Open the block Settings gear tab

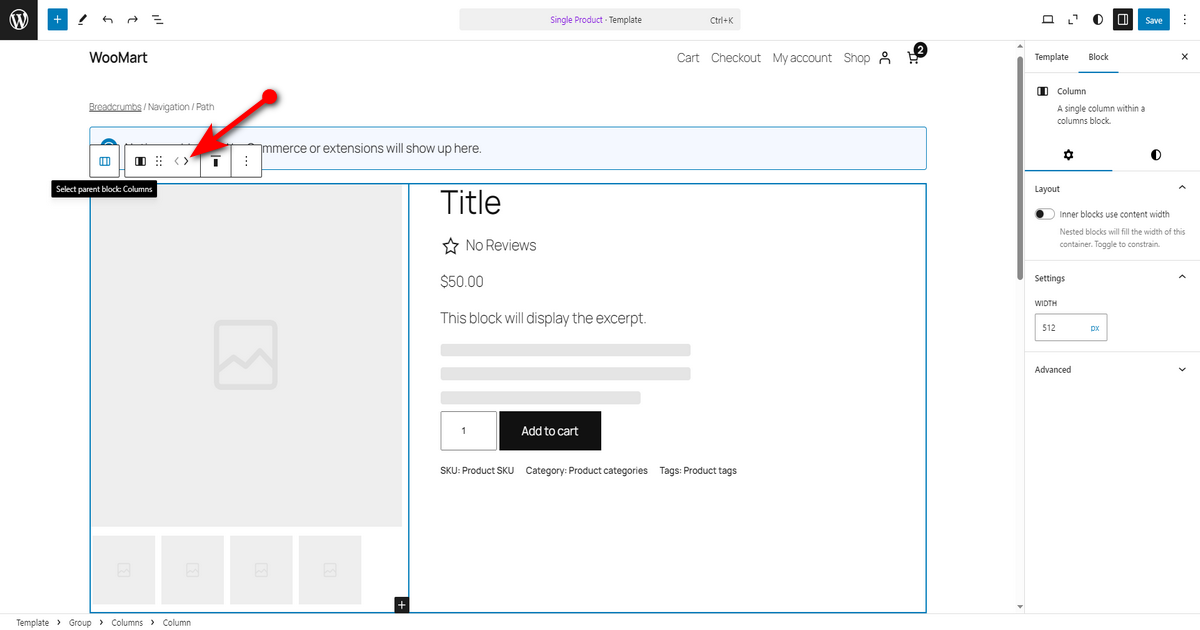[1068, 155]
